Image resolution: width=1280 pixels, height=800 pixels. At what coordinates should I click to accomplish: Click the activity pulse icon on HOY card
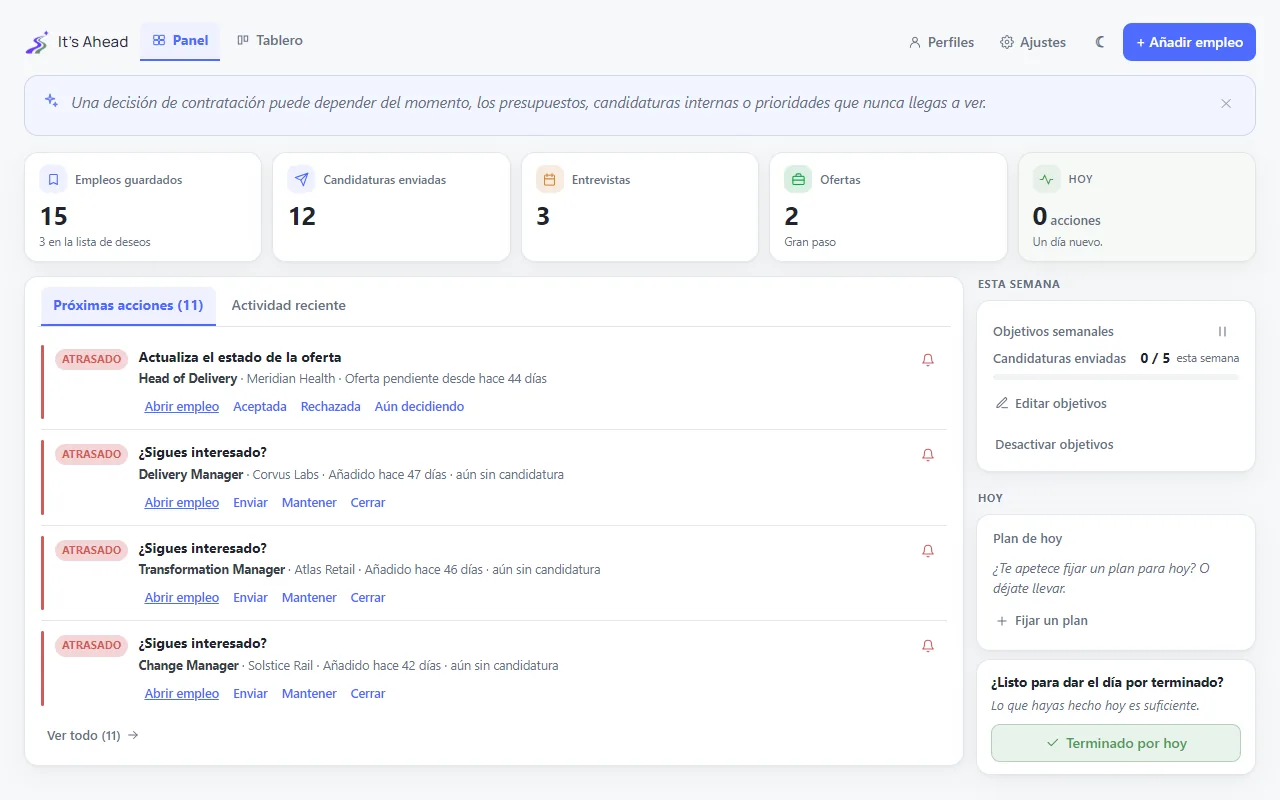click(x=1046, y=180)
